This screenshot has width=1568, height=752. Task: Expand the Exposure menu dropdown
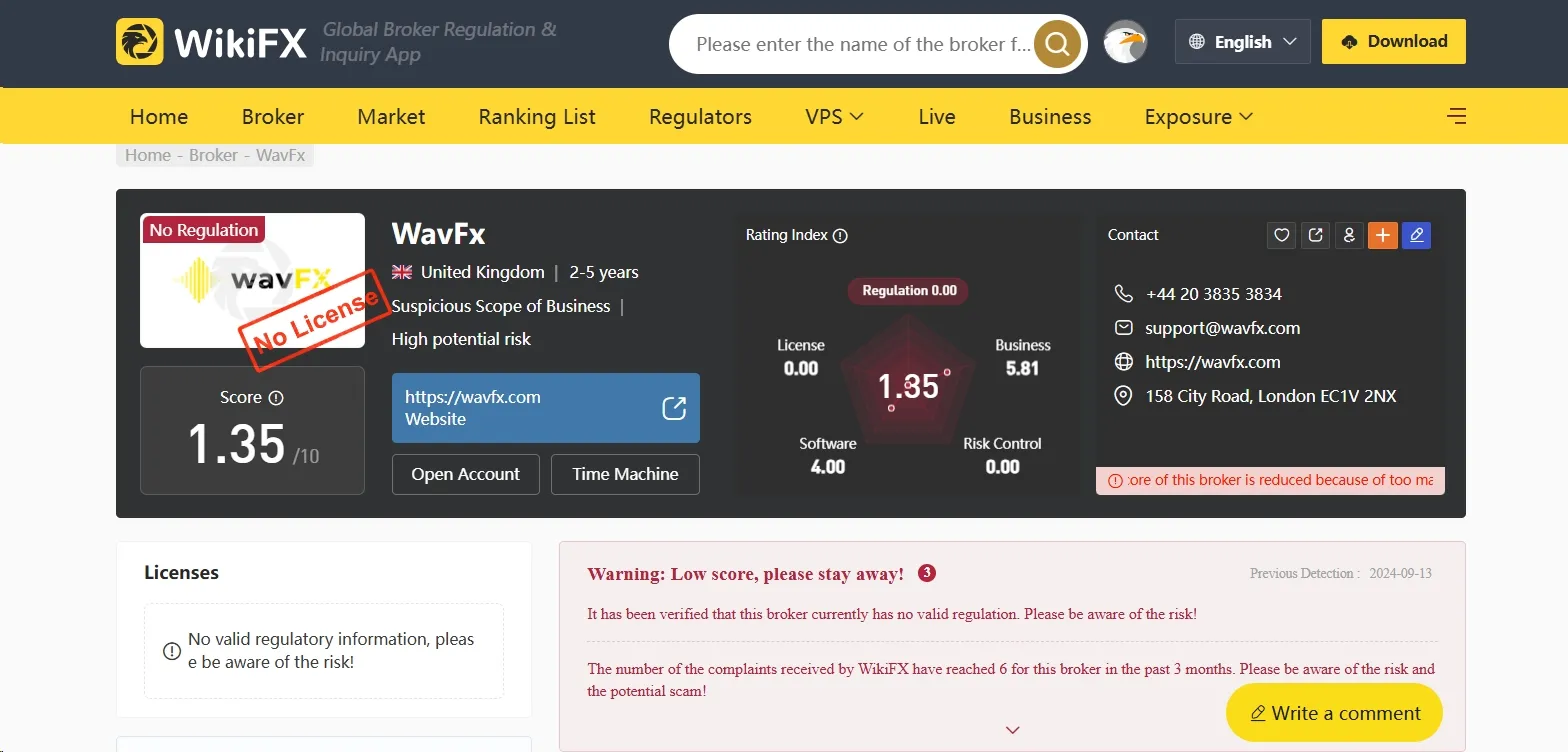1198,116
